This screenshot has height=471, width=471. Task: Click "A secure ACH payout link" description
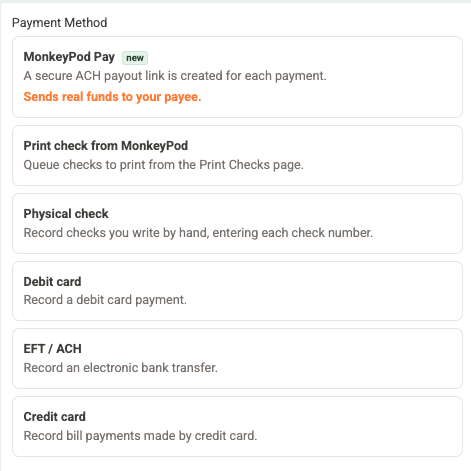(175, 76)
